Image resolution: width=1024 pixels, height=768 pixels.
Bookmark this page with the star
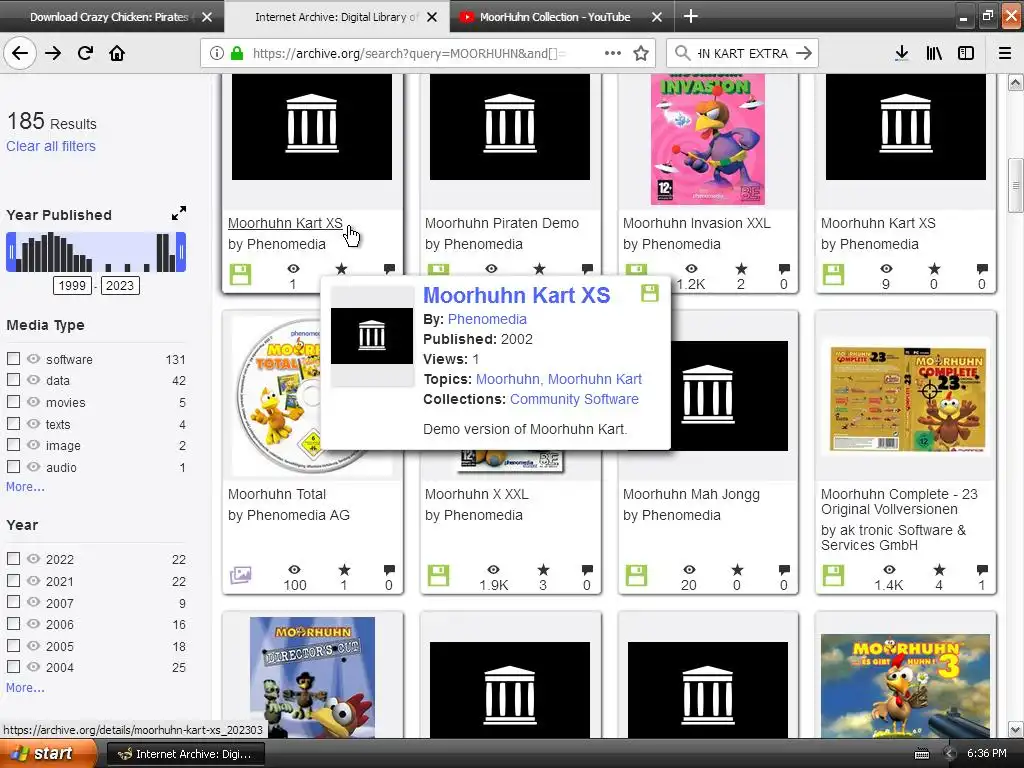tap(641, 53)
